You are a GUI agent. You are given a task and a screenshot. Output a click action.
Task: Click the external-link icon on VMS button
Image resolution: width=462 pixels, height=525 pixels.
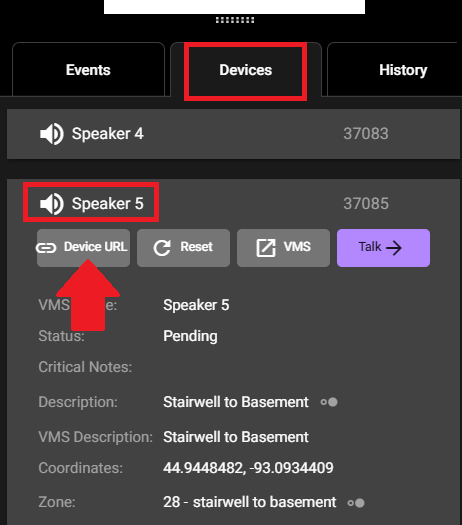point(266,248)
